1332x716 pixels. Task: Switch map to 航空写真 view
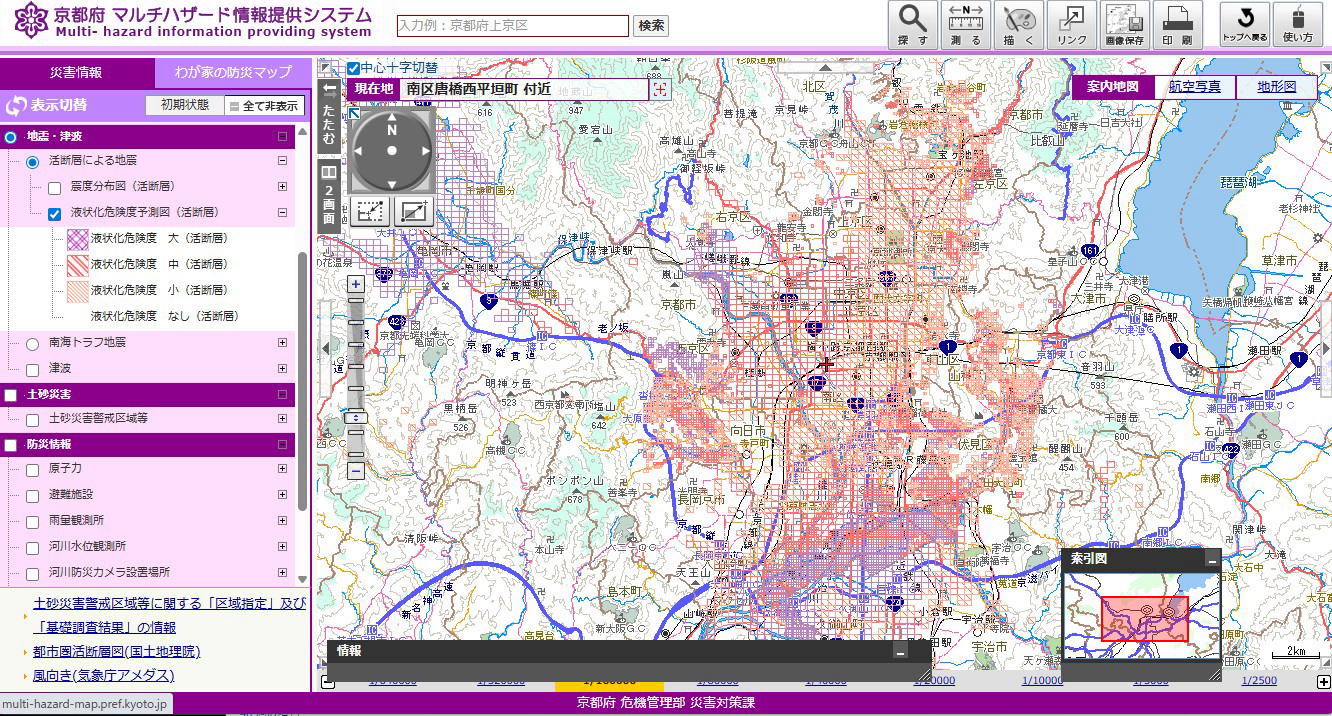click(x=1195, y=87)
